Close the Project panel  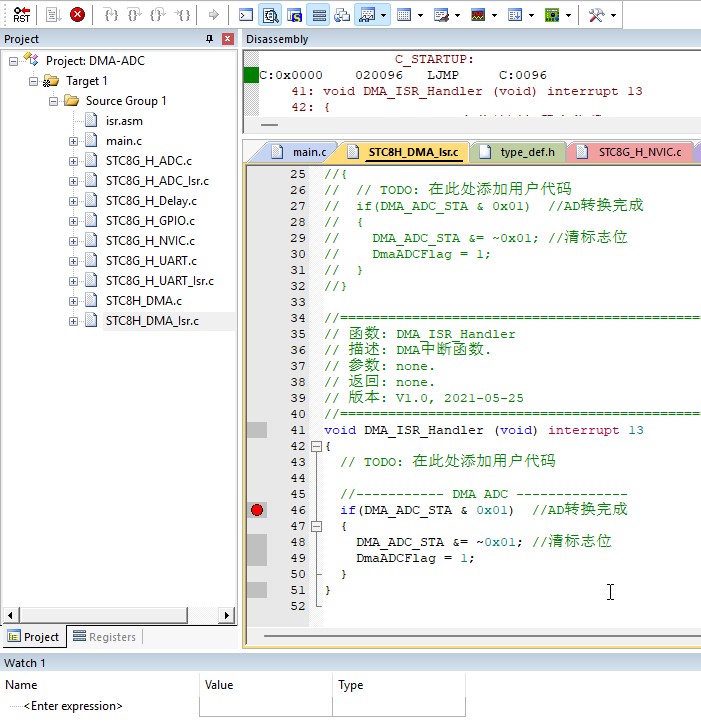click(x=227, y=39)
